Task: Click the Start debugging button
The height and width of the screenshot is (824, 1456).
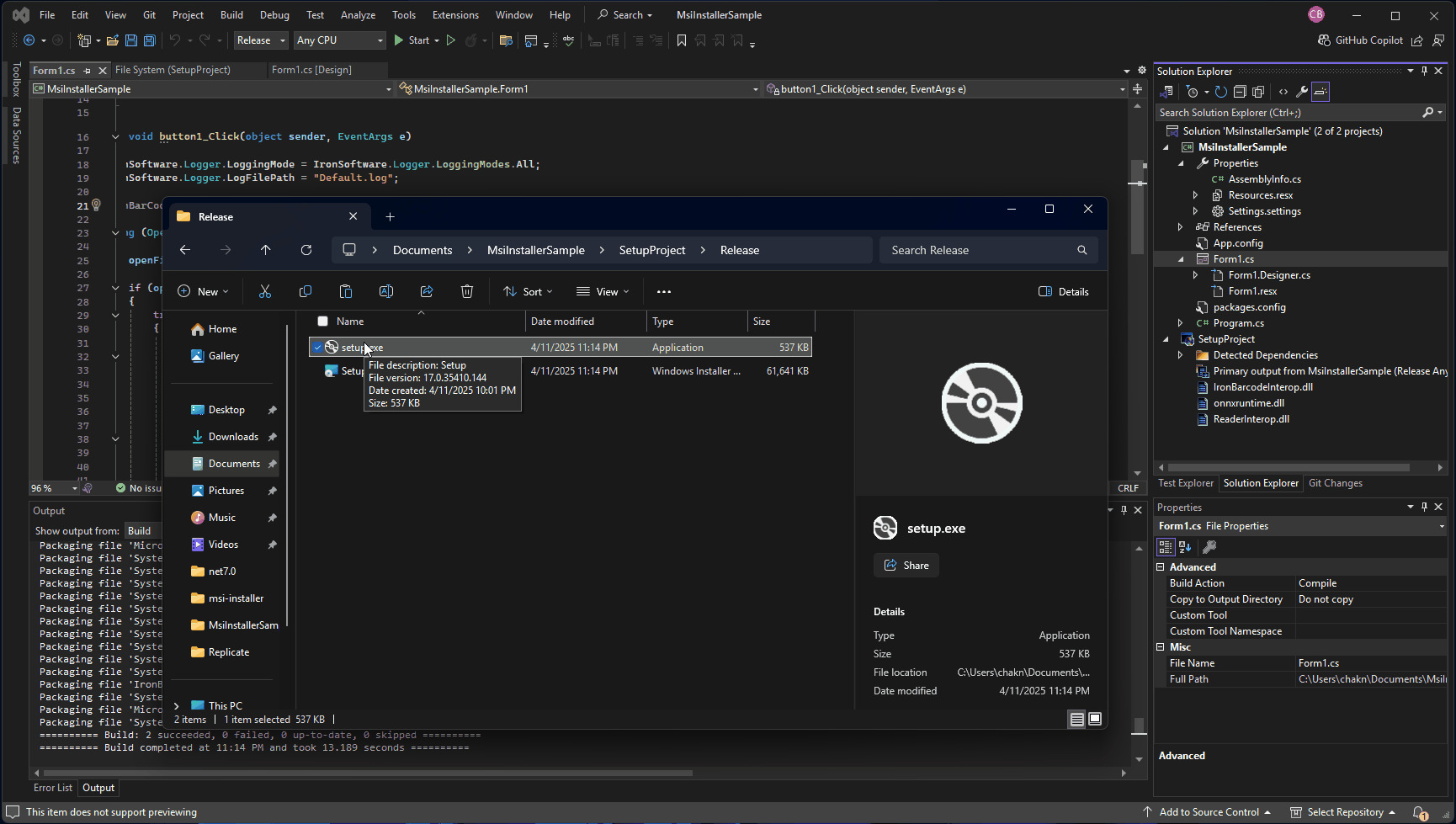Action: (411, 40)
